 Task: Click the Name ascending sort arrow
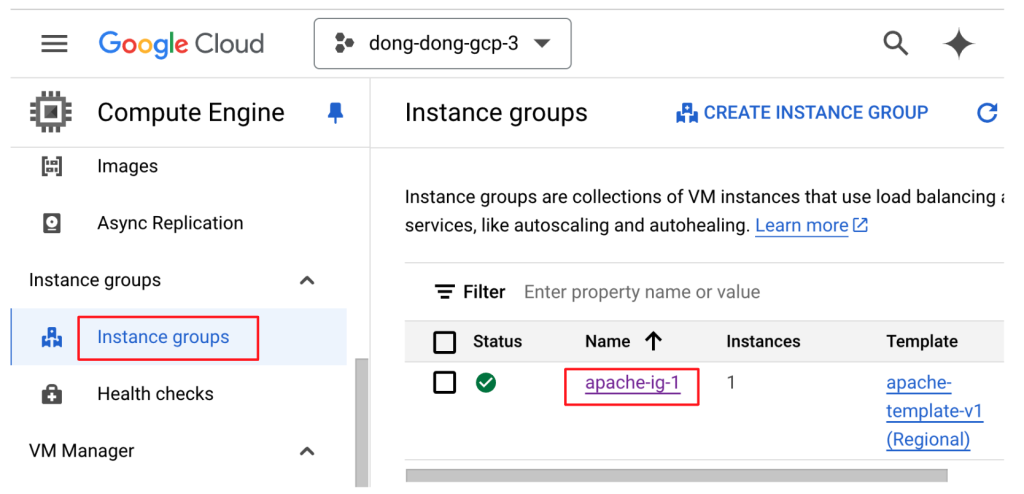coord(653,341)
